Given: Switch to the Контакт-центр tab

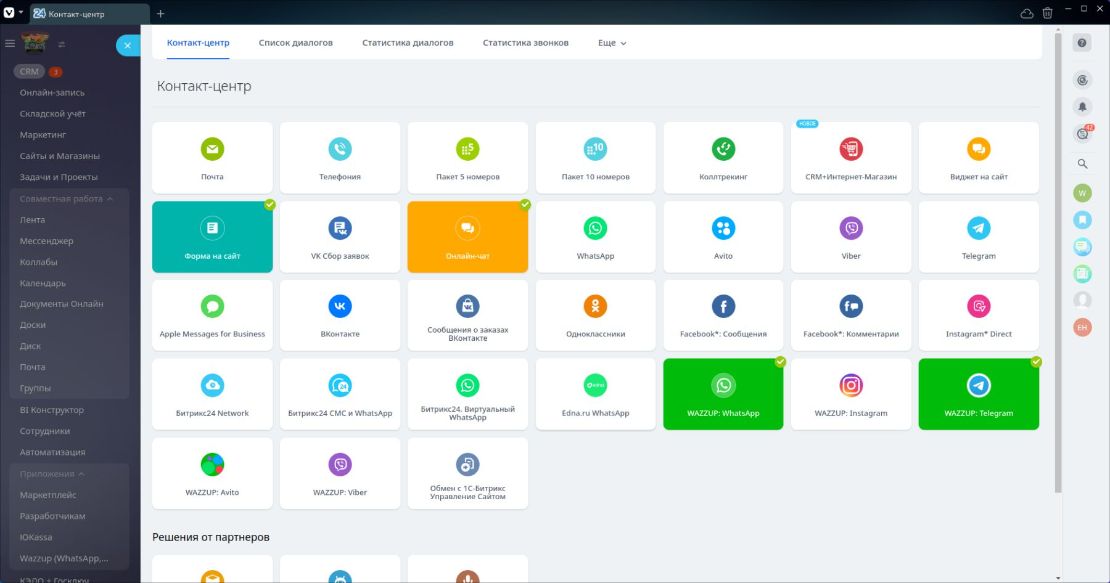Looking at the screenshot, I should point(198,43).
